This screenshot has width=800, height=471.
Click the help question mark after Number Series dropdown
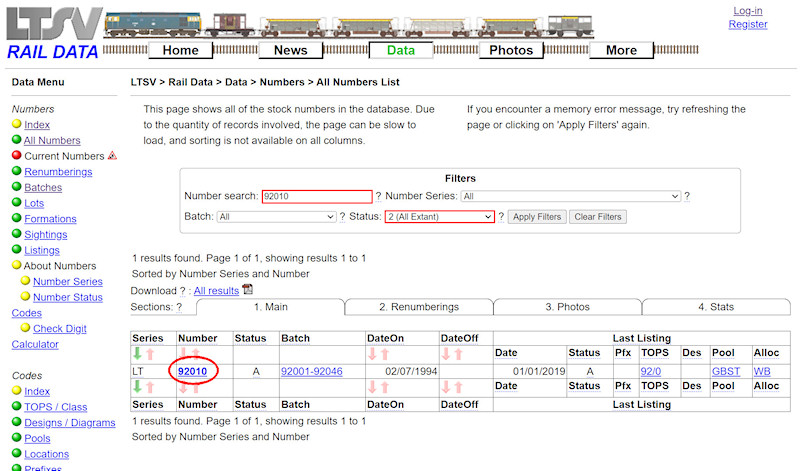tap(687, 197)
